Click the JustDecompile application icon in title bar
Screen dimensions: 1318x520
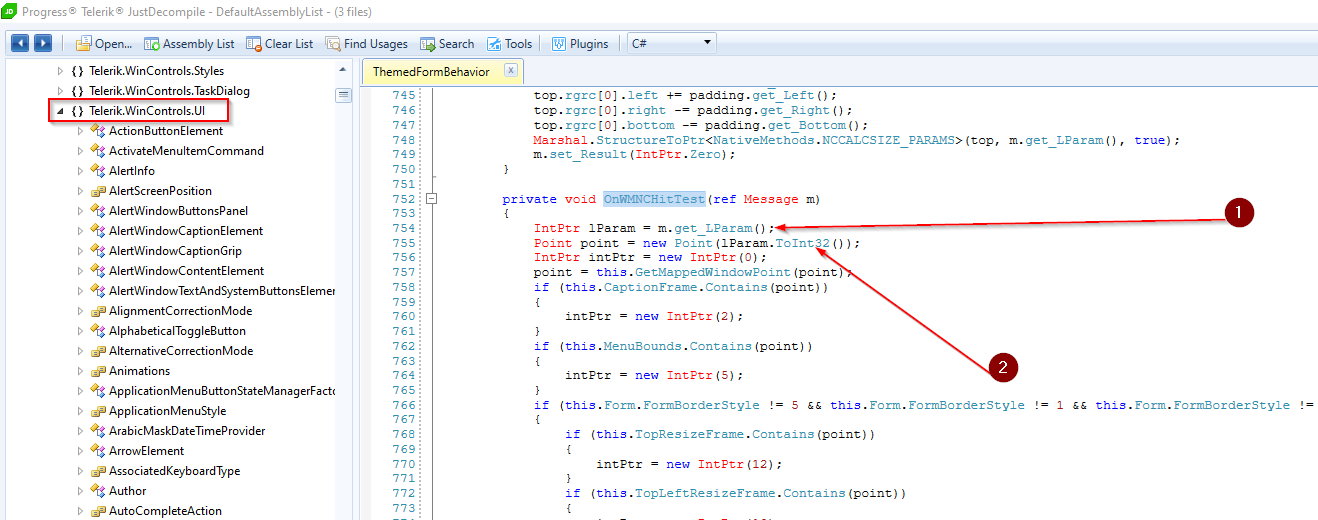(x=9, y=12)
